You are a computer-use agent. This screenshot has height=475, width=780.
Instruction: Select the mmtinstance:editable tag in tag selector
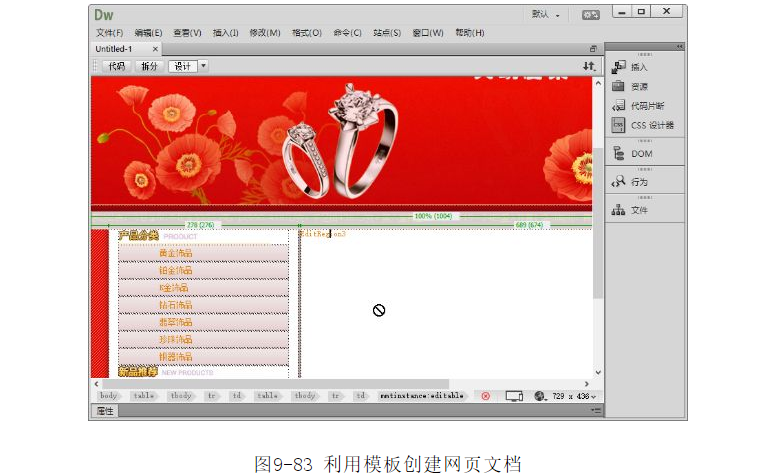422,396
